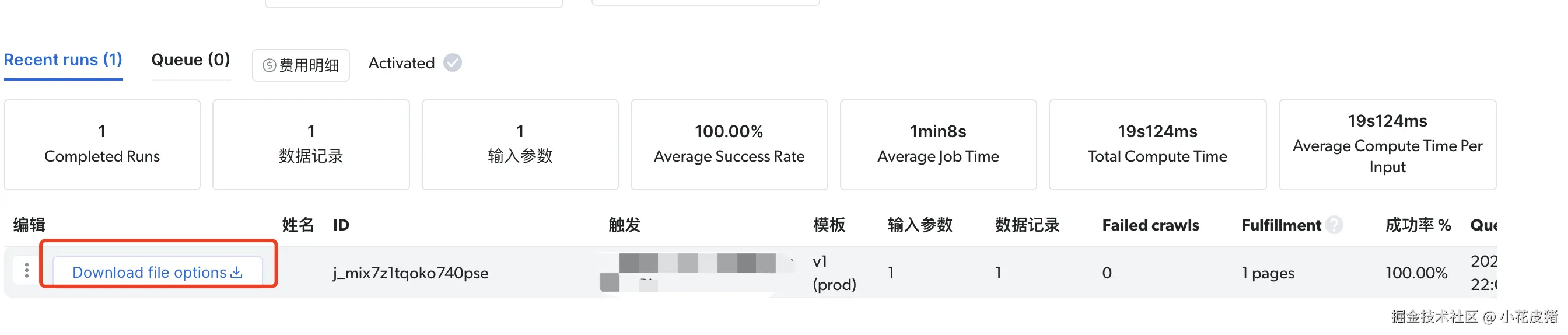
Task: Open the Queue (0) tab
Action: 190,60
